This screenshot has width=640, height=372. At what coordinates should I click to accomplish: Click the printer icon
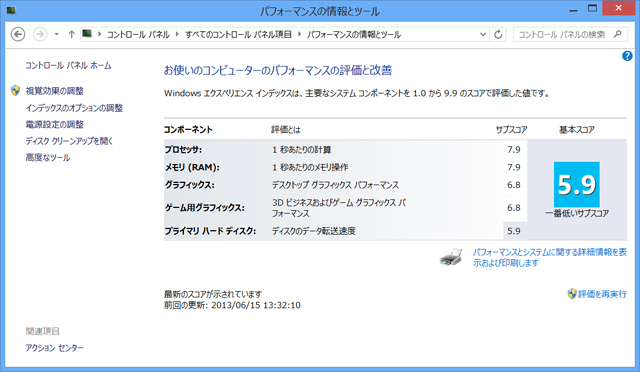pos(451,257)
